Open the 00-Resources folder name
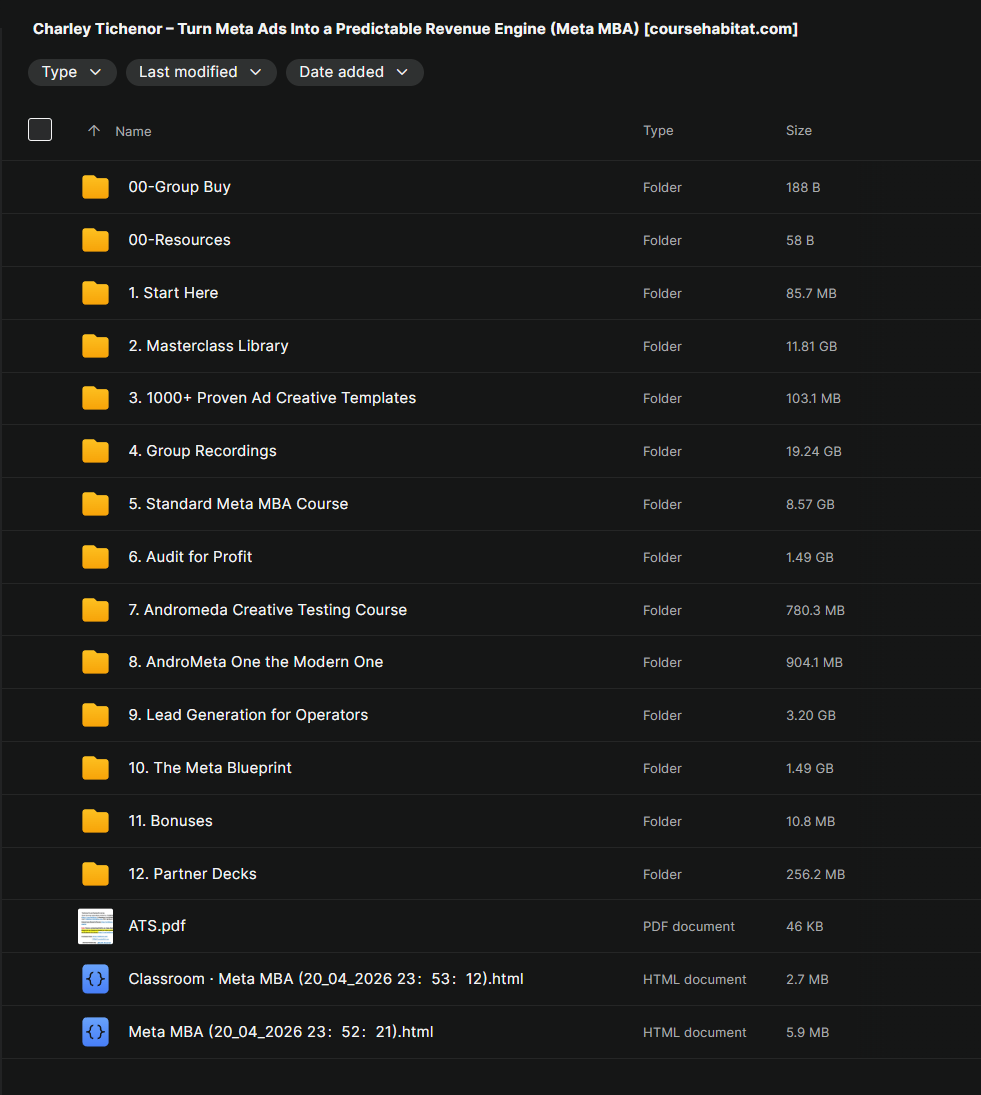Image resolution: width=981 pixels, height=1095 pixels. pos(179,240)
